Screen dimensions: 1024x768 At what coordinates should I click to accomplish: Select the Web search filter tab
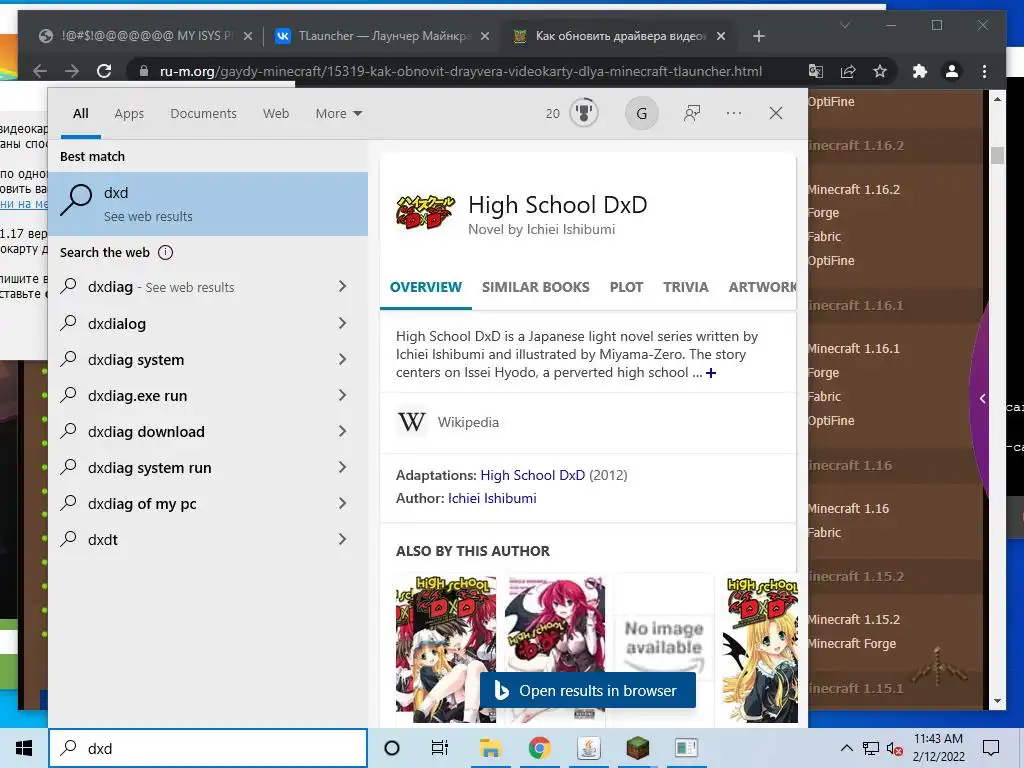click(x=276, y=114)
